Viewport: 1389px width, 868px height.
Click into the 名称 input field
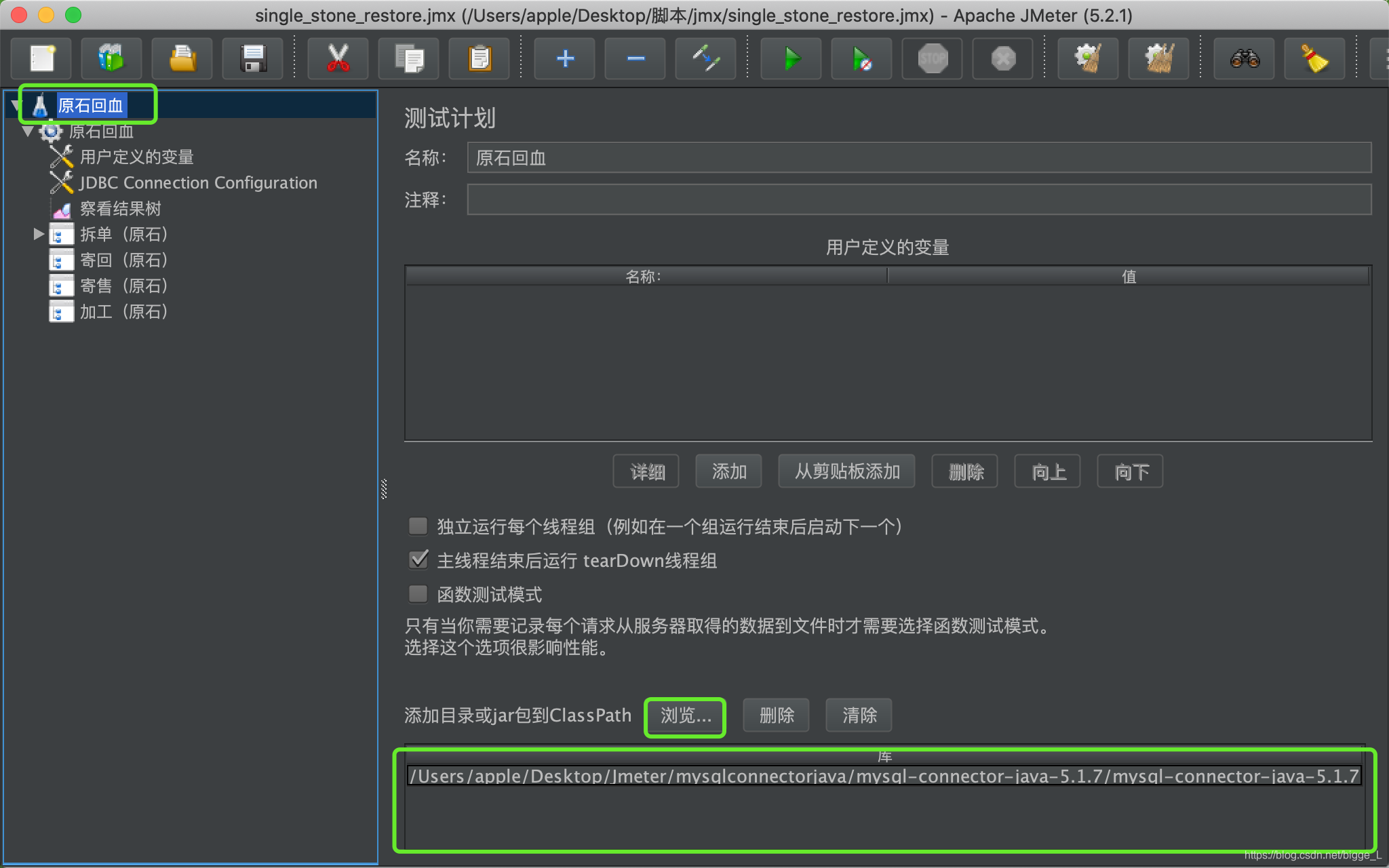tap(919, 157)
